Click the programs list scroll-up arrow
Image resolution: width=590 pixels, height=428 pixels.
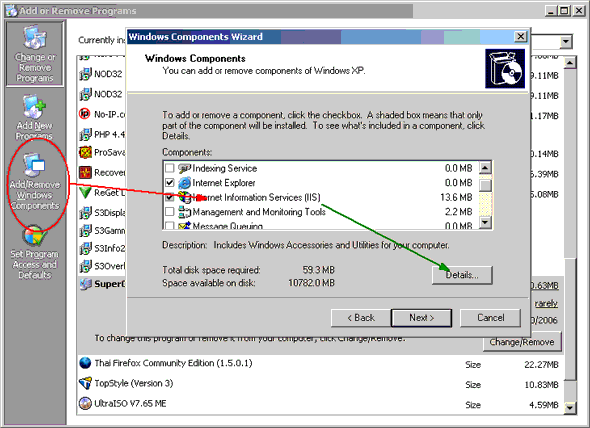[570, 62]
